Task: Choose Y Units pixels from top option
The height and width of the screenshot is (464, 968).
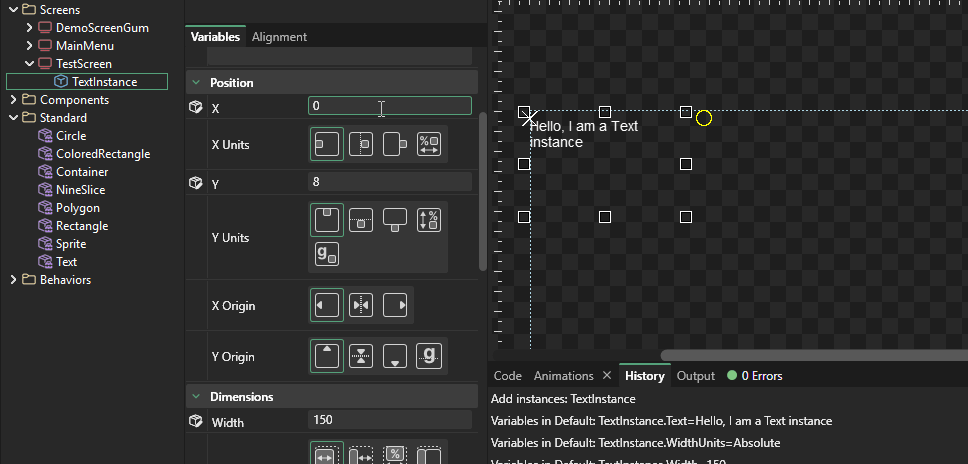Action: click(x=327, y=219)
